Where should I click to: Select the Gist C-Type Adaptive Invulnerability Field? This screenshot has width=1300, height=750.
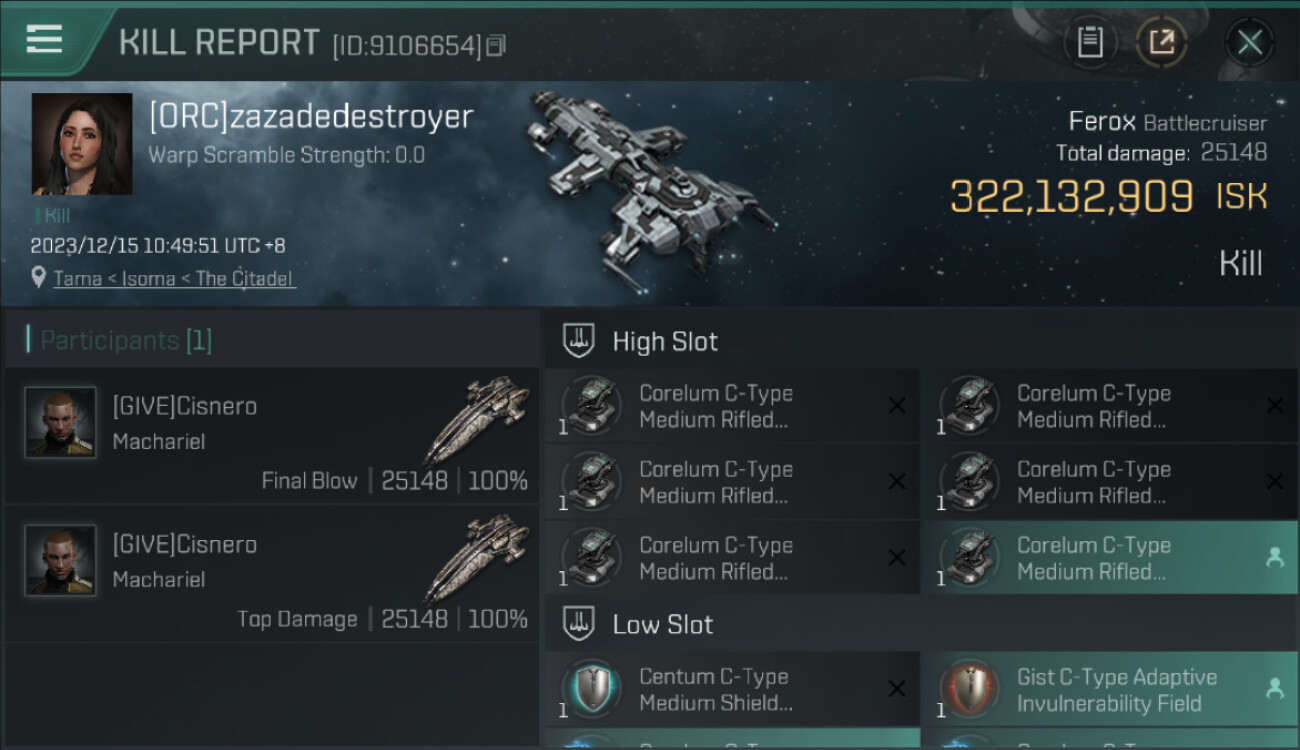tap(1110, 689)
